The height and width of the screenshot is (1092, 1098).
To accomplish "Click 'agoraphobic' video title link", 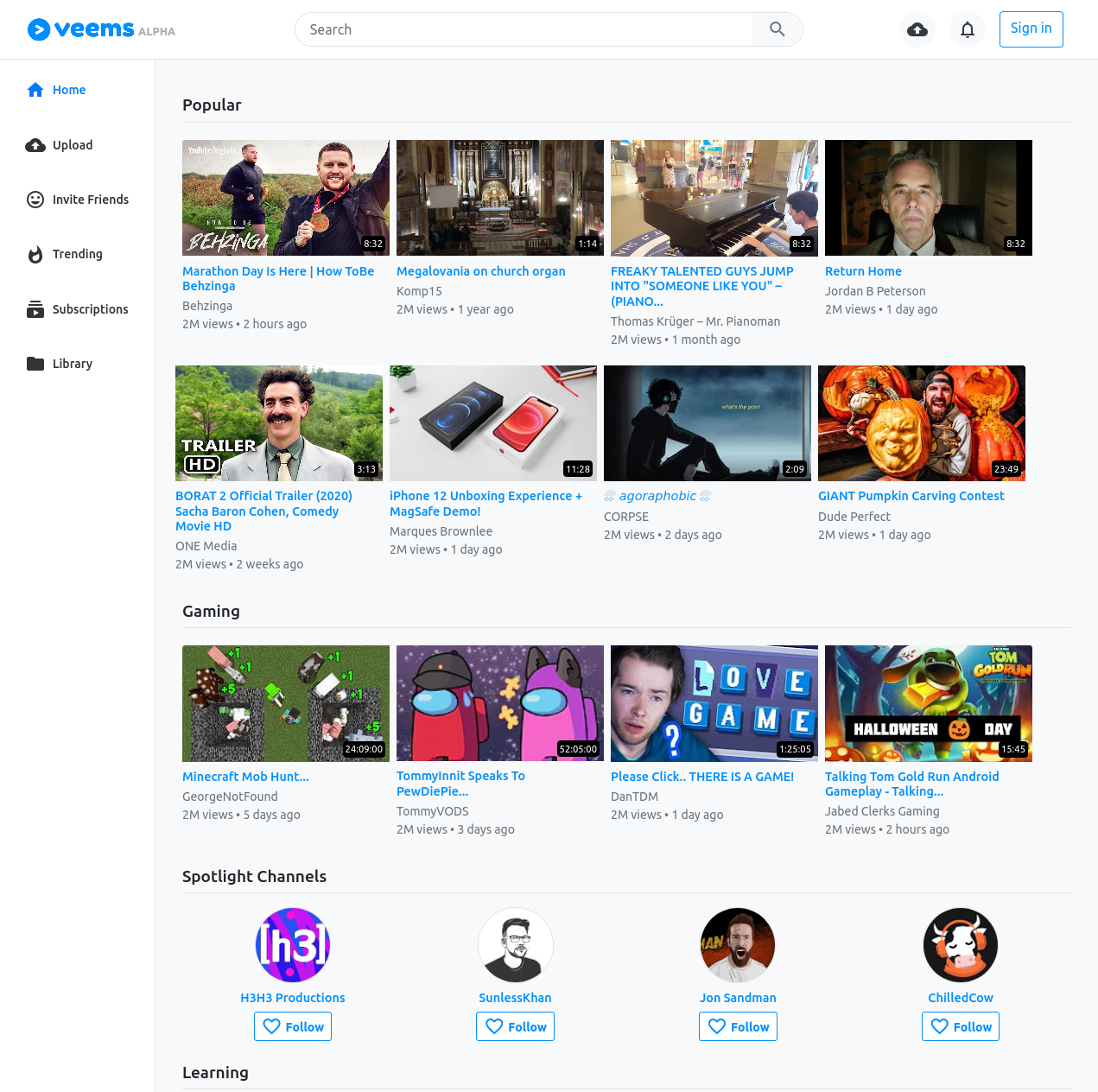I will [x=657, y=496].
